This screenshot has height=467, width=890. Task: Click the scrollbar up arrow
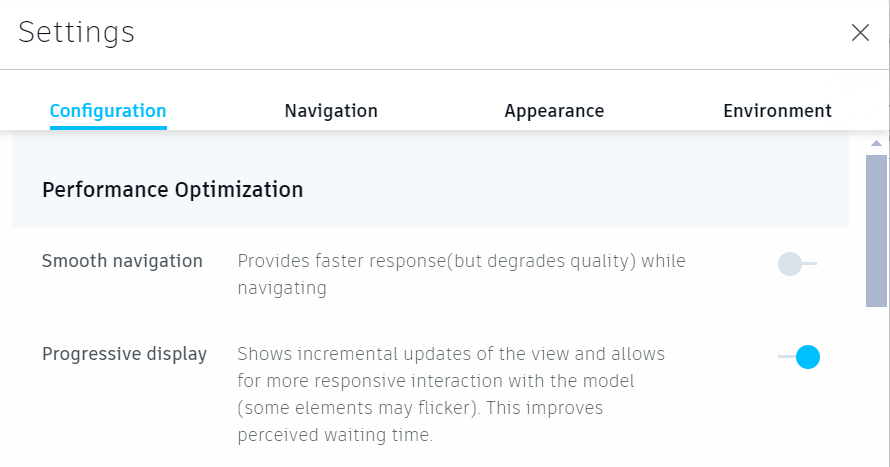[877, 145]
